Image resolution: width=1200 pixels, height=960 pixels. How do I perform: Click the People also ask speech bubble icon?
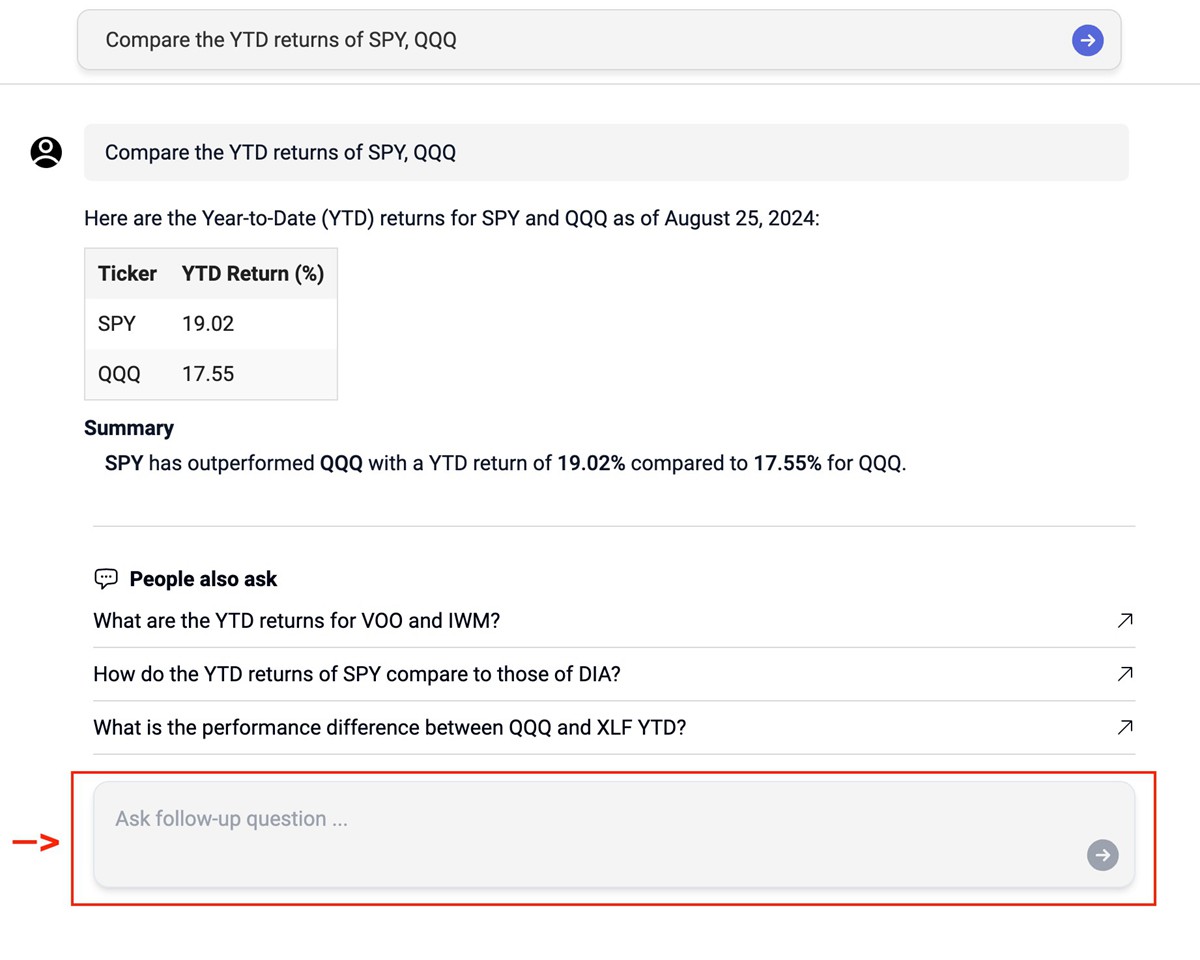pos(106,578)
